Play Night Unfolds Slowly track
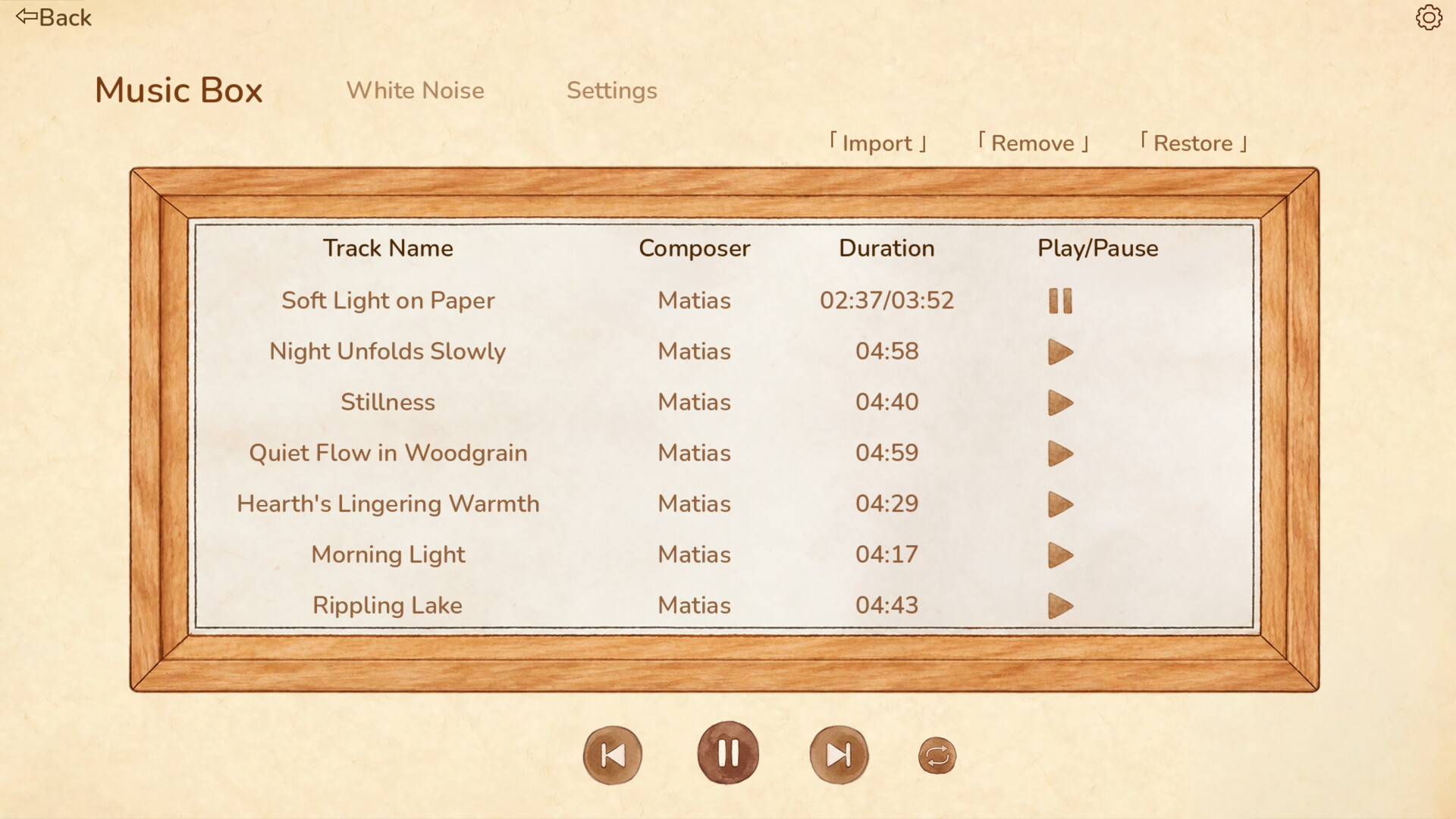 (x=1060, y=351)
